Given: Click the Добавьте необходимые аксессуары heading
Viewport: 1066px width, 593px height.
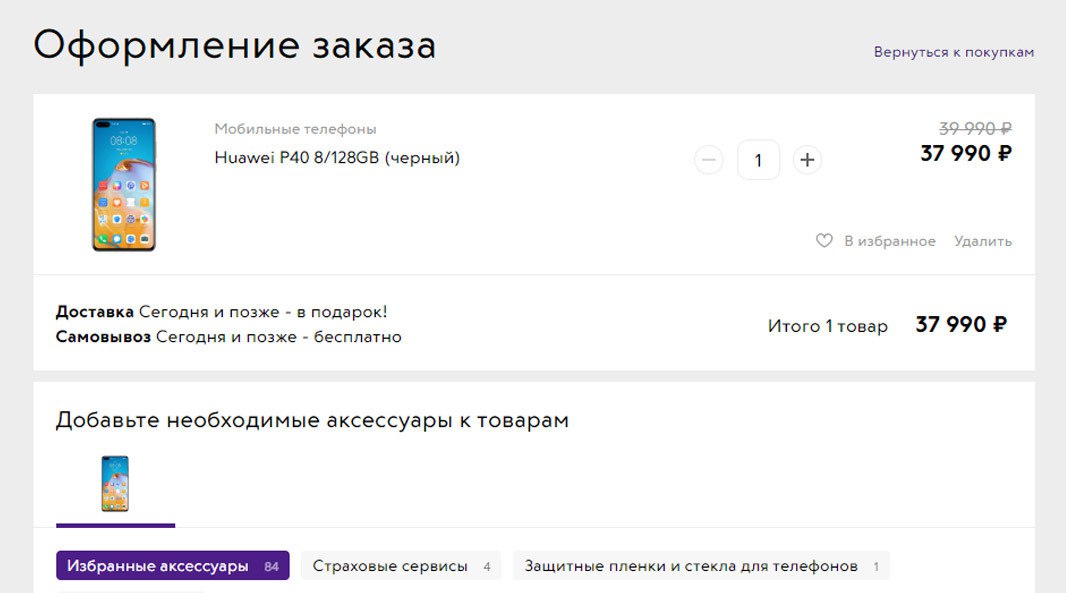Looking at the screenshot, I should (312, 420).
